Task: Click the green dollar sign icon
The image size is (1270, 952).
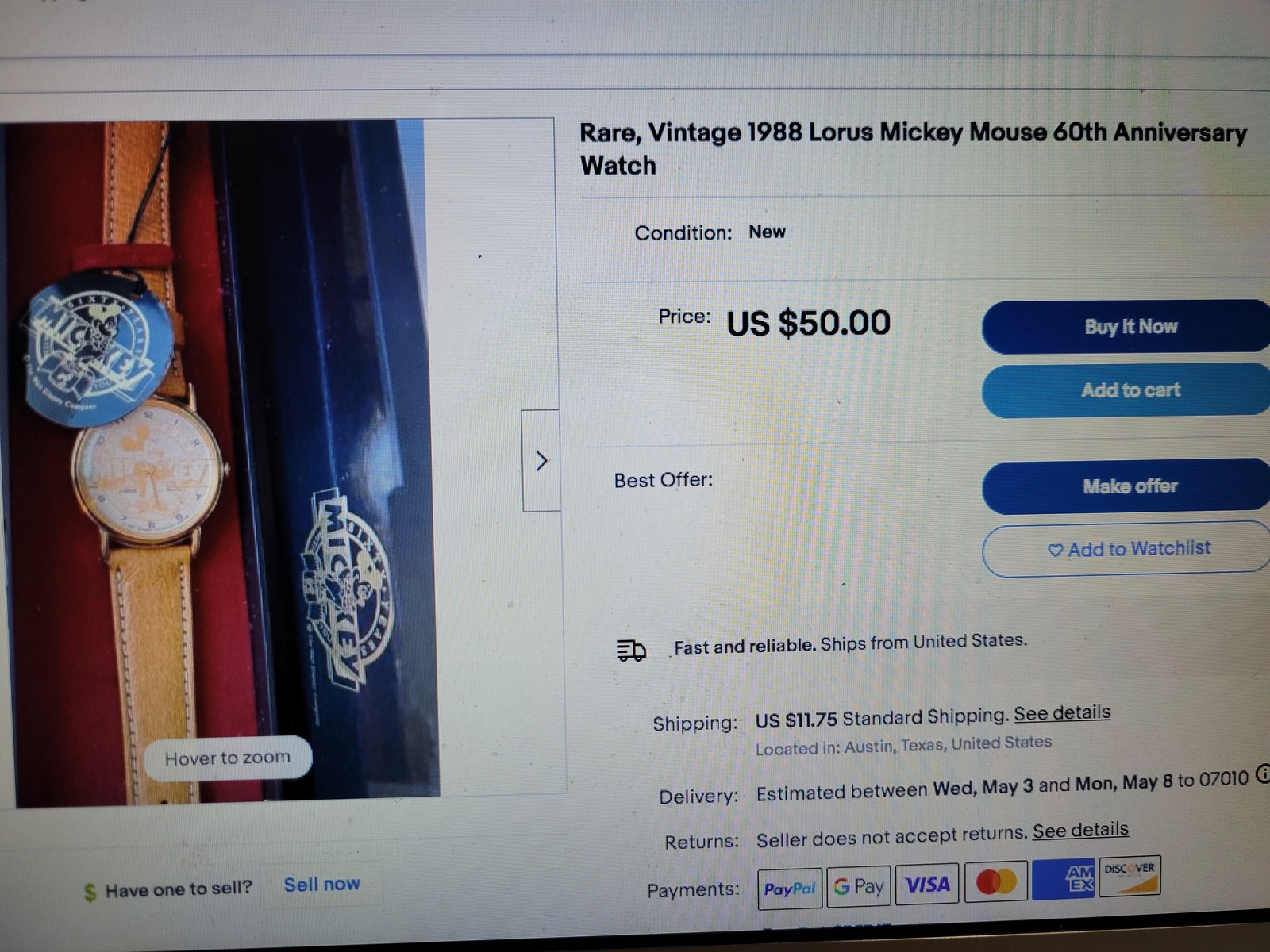Action: pos(90,892)
